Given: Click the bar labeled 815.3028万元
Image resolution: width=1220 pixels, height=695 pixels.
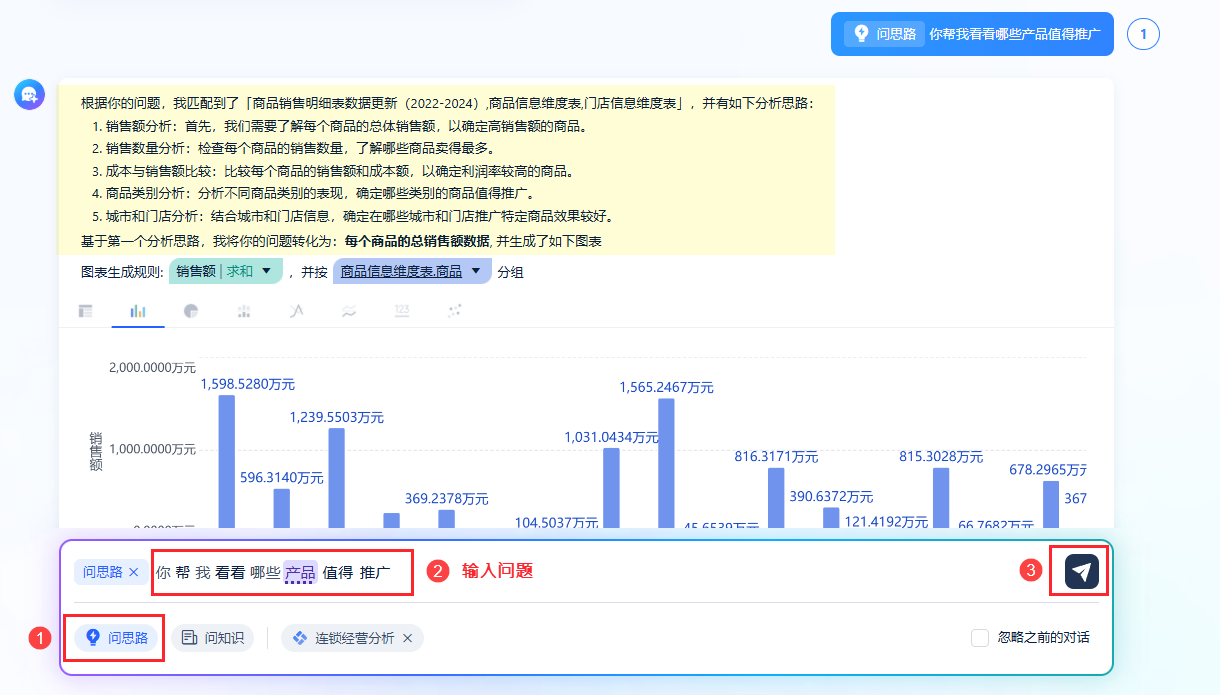Looking at the screenshot, I should (941, 497).
